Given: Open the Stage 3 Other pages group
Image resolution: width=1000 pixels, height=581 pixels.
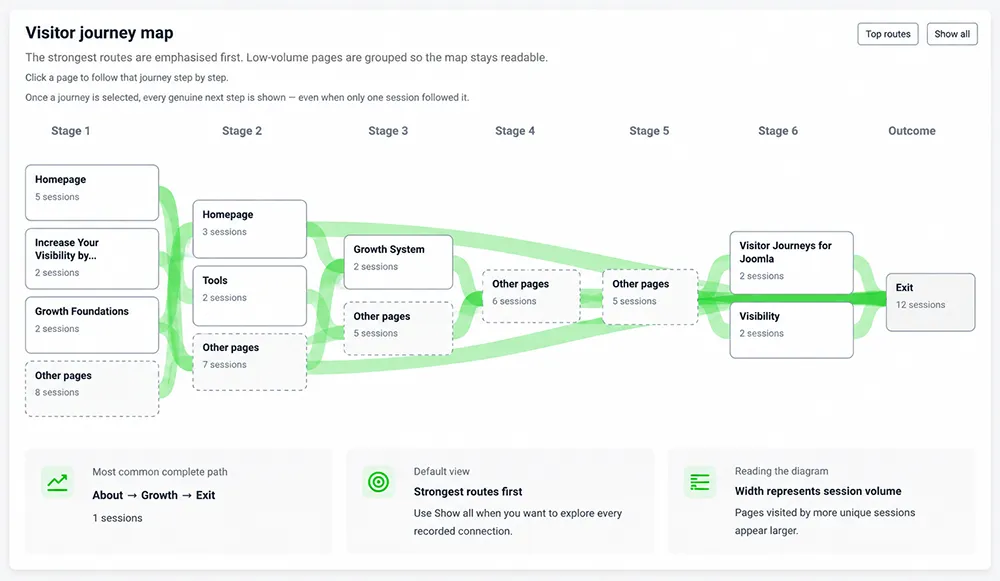Looking at the screenshot, I should (x=399, y=328).
